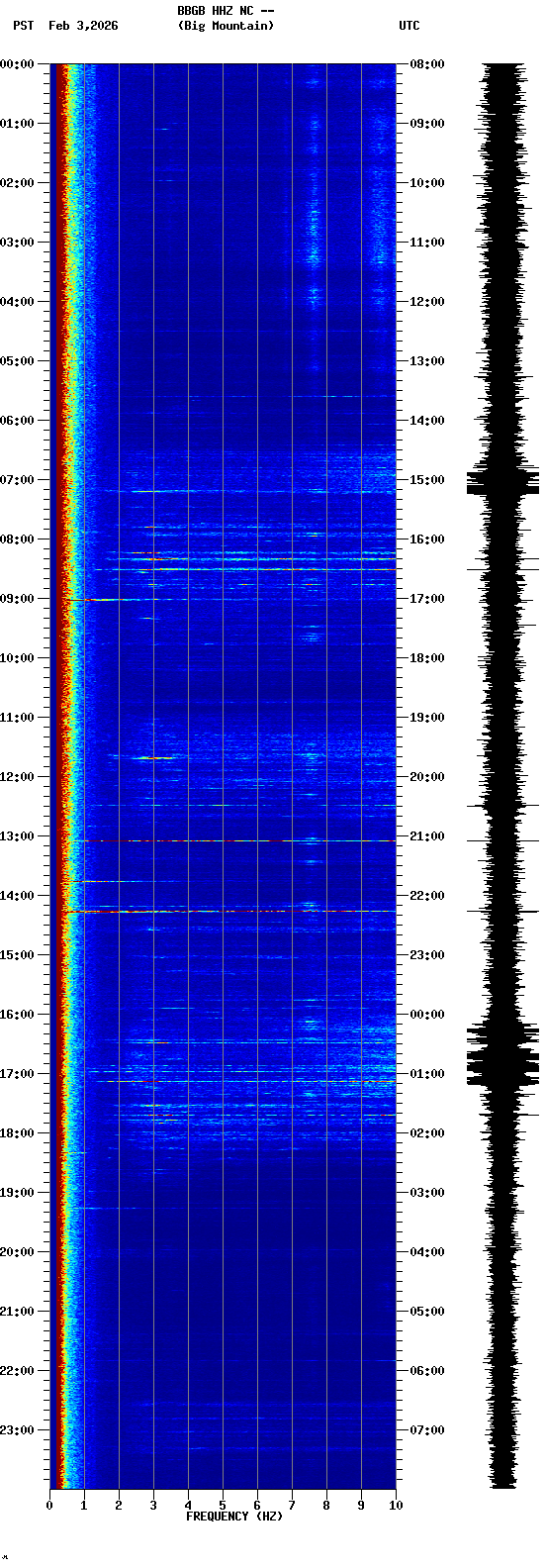Click the UTC time label '08:00'

(427, 64)
